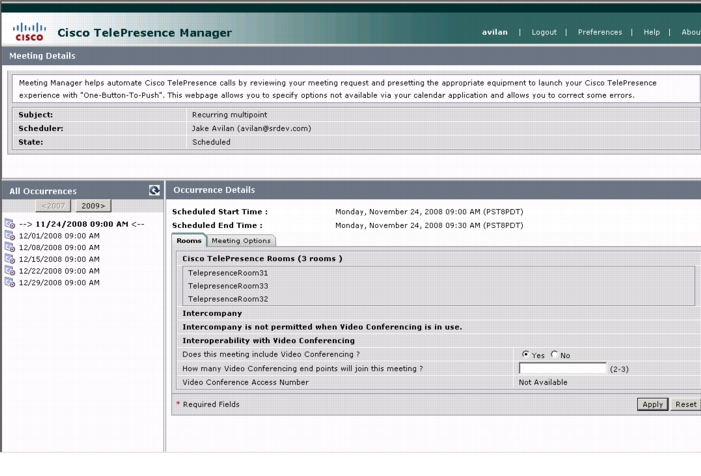Reset the occurrence form
Viewport: 701px width, 476px height.
point(686,404)
